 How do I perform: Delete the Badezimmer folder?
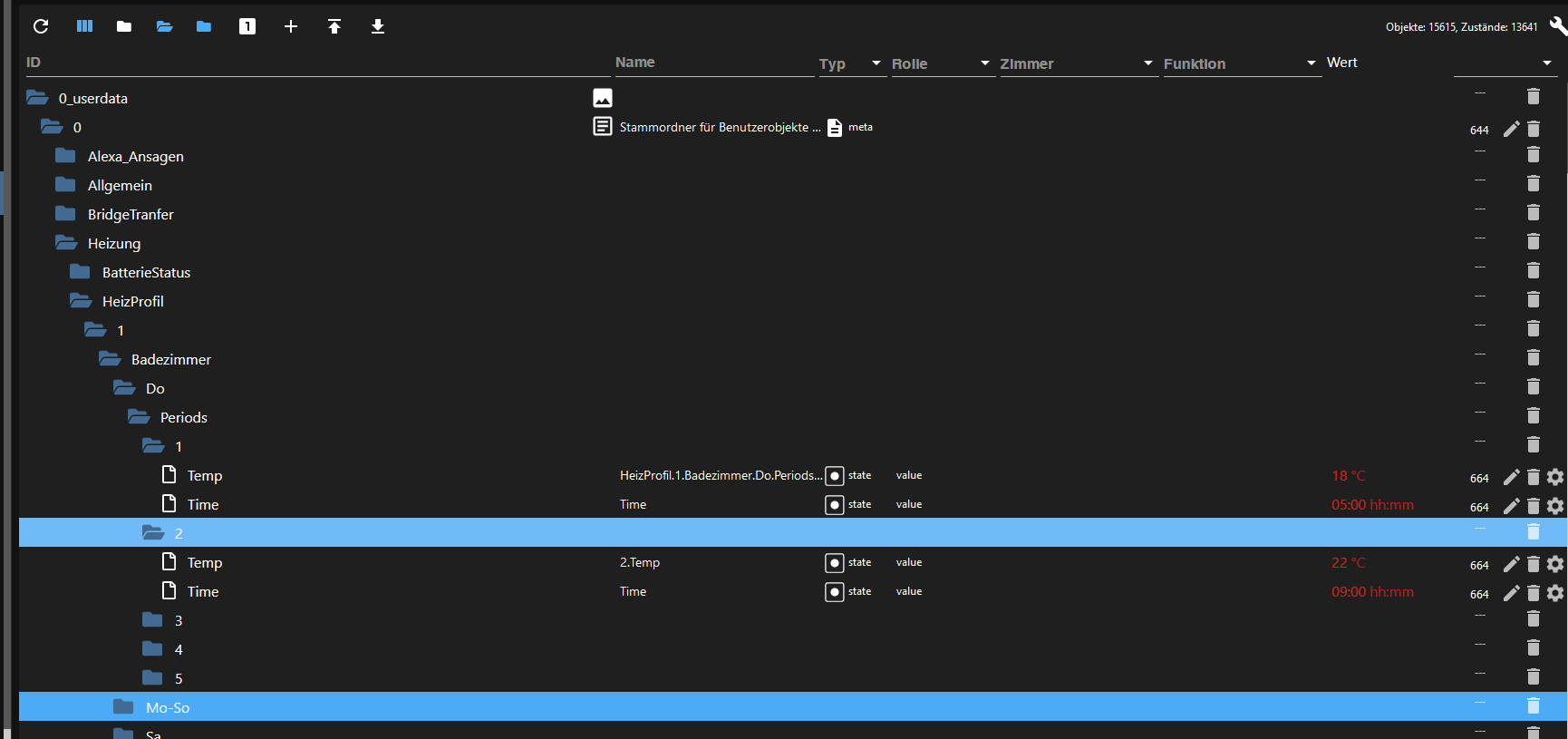coord(1534,357)
